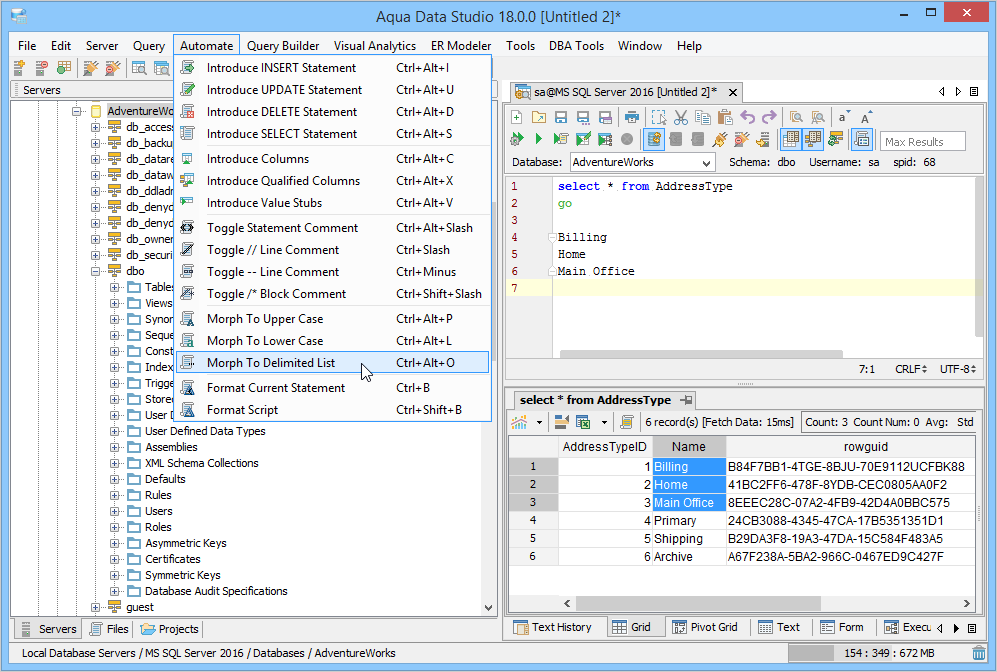Toggle the highlighted grid results display icon

click(x=791, y=139)
